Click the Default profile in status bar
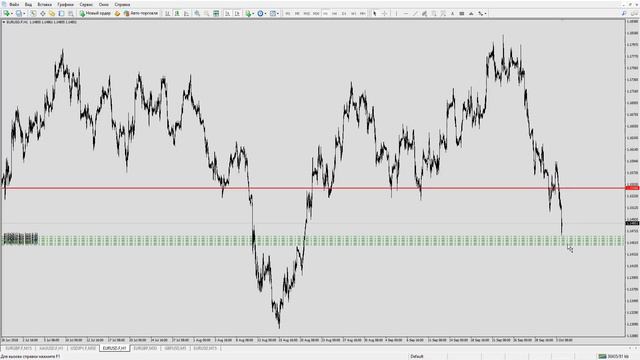This screenshot has width=640, height=360. pos(417,356)
